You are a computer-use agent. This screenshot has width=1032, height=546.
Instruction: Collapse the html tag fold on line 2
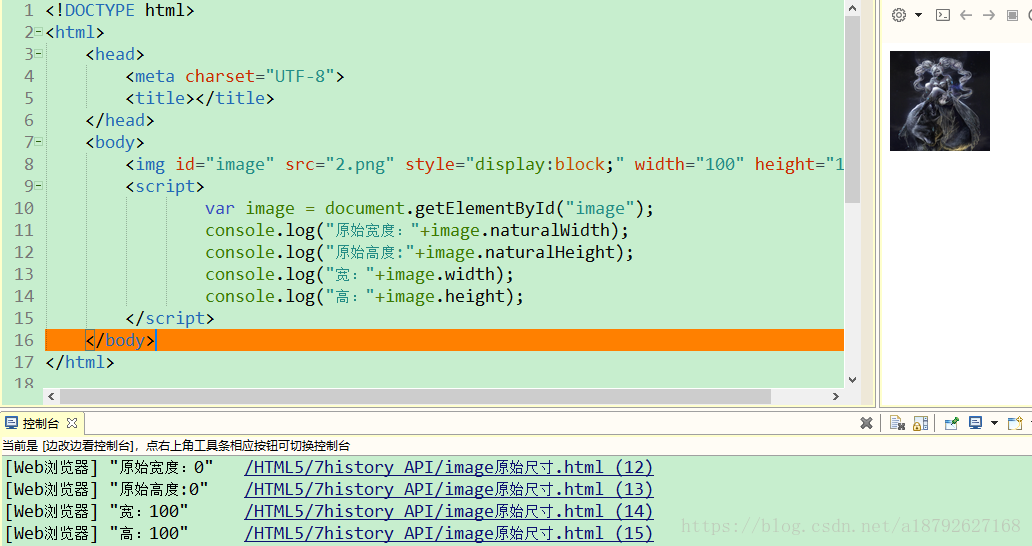(39, 32)
